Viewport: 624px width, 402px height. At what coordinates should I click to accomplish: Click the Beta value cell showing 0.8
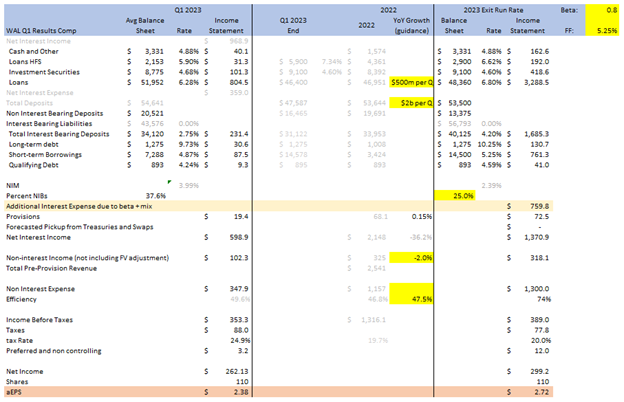click(603, 8)
